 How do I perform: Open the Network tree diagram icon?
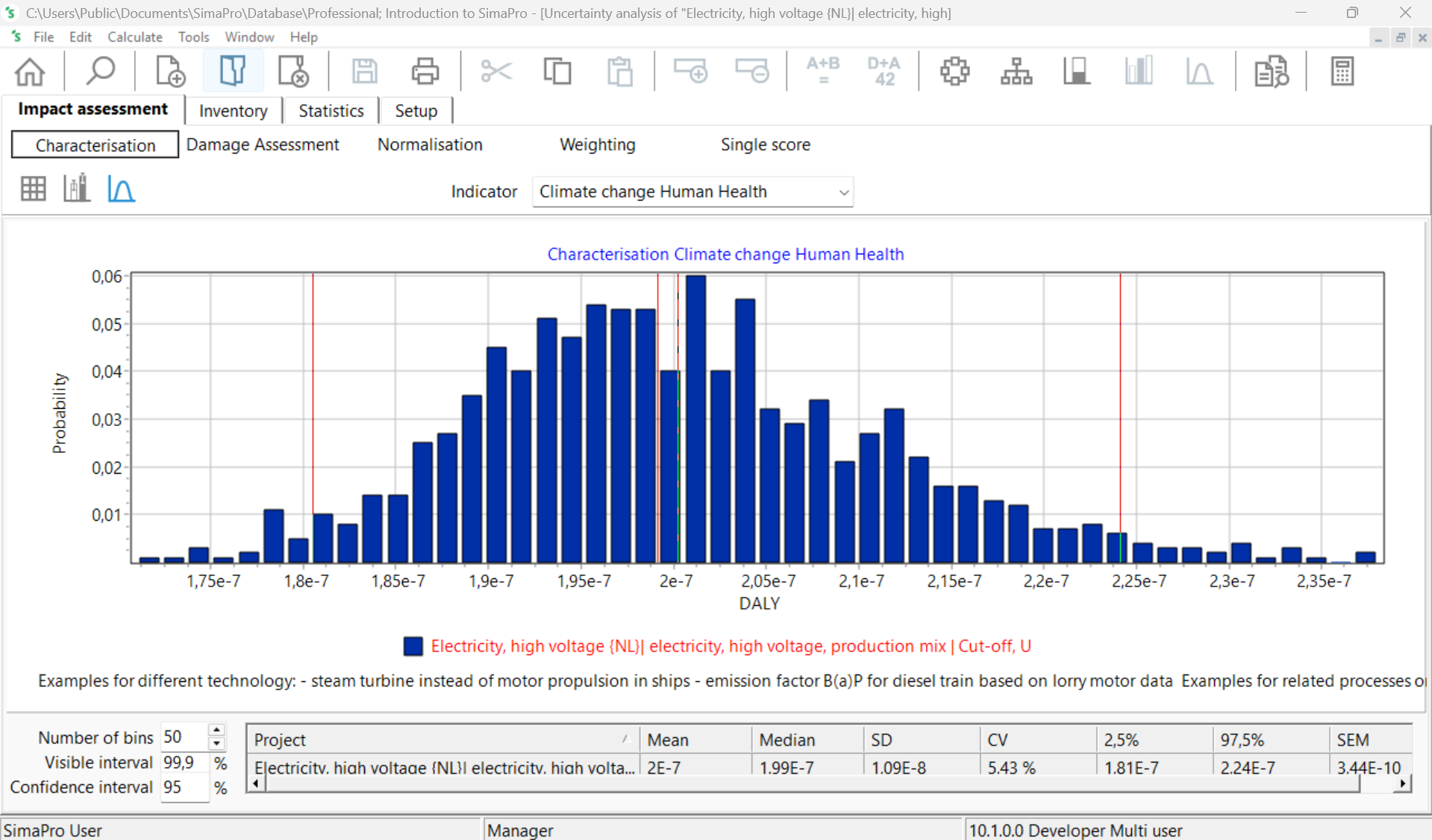pos(1016,72)
